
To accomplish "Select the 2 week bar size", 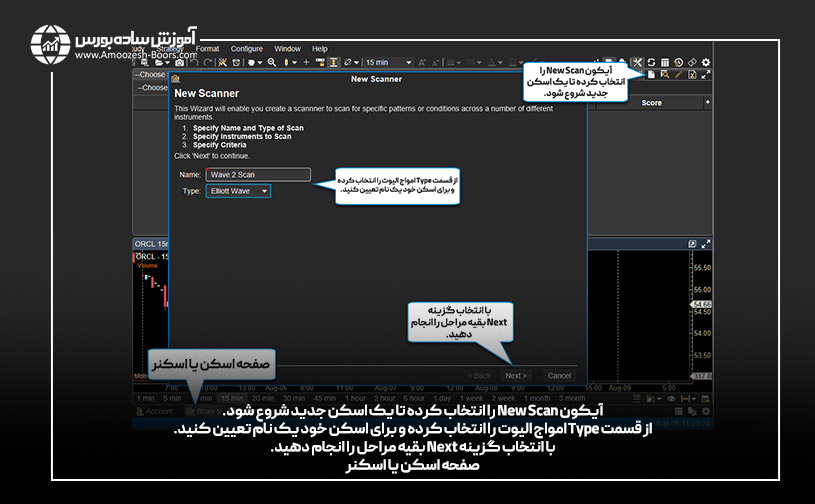I will click(504, 399).
